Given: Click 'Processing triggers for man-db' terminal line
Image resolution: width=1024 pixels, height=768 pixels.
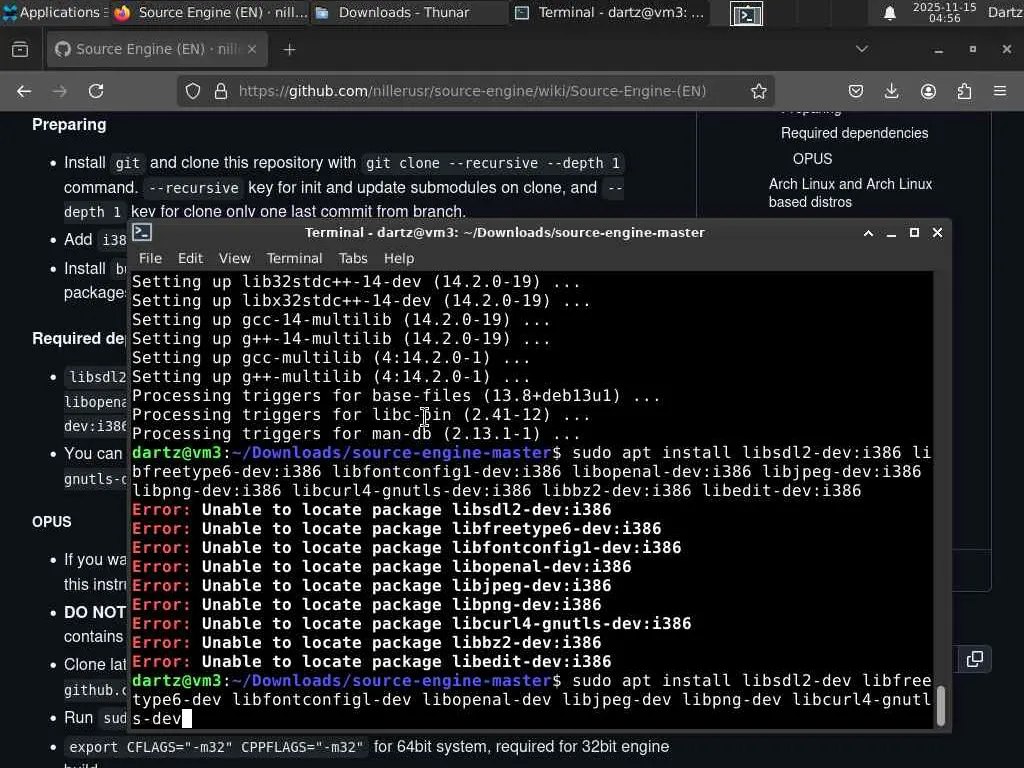Looking at the screenshot, I should click(x=356, y=434).
